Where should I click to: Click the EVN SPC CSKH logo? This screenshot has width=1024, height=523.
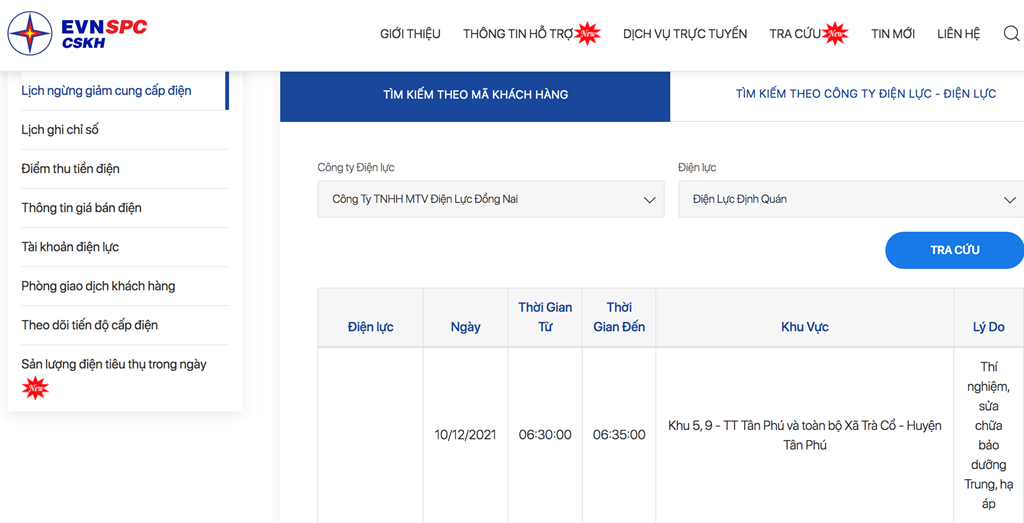[x=77, y=33]
